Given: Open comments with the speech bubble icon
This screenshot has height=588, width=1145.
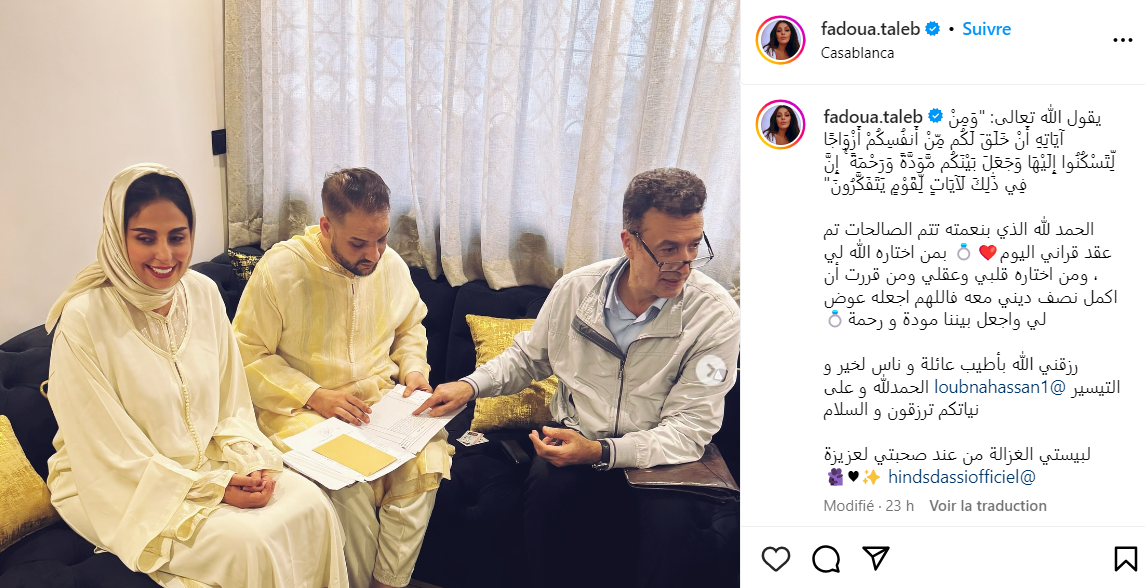Looking at the screenshot, I should tap(826, 560).
